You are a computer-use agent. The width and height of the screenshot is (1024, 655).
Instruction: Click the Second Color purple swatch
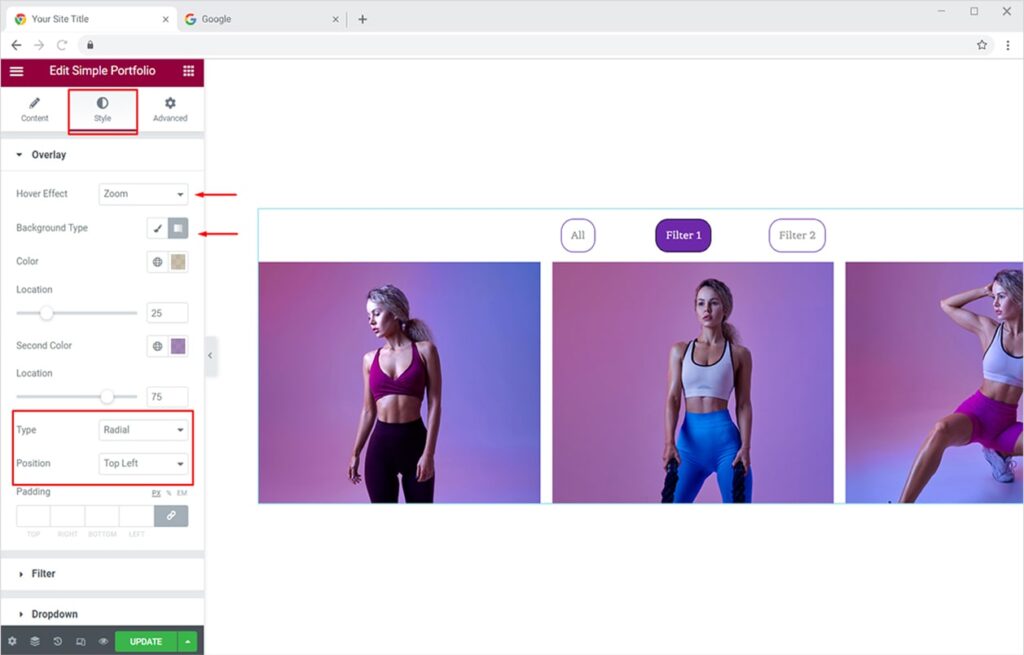[x=178, y=346]
